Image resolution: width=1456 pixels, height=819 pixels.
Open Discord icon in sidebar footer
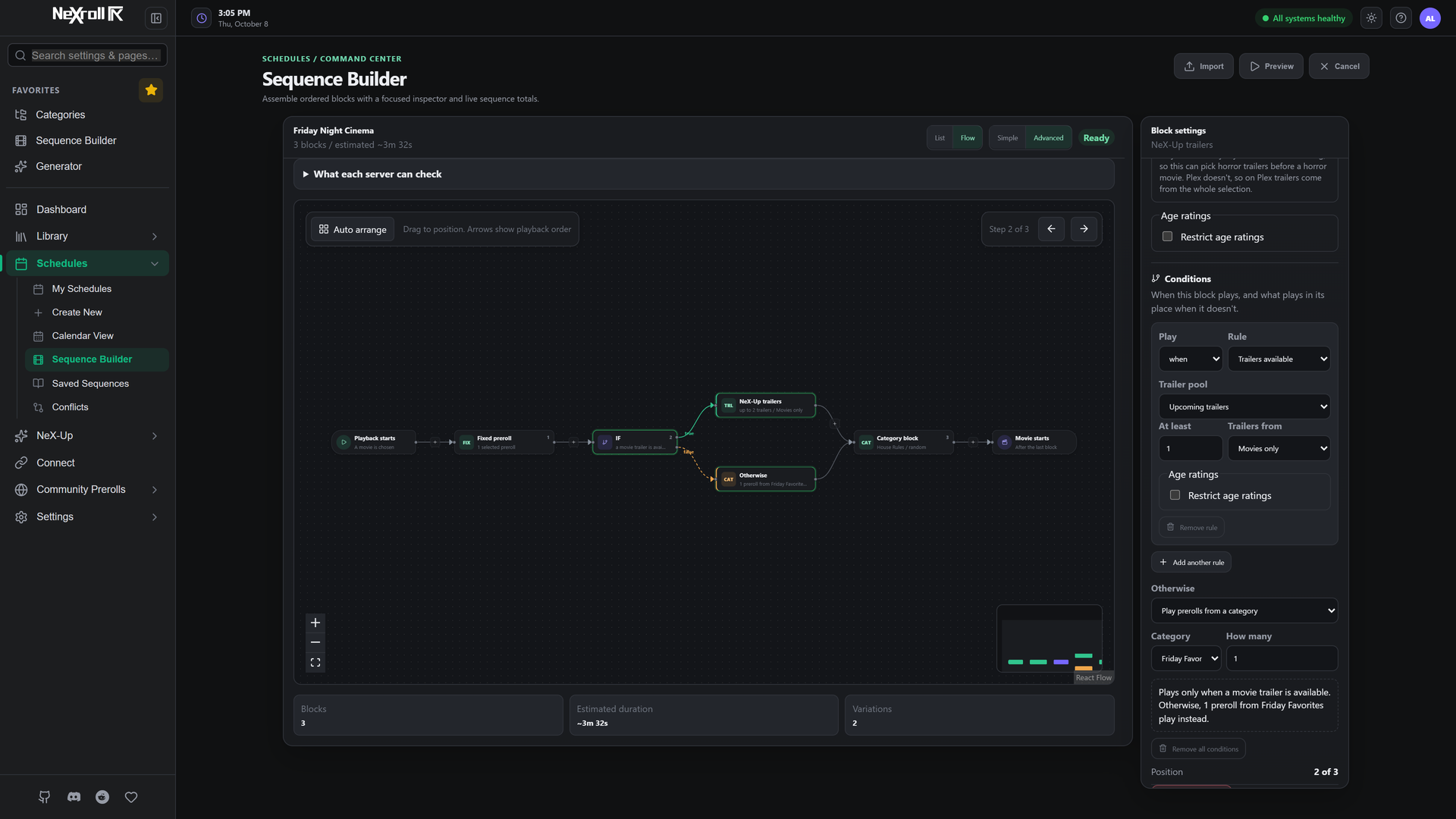tap(74, 797)
